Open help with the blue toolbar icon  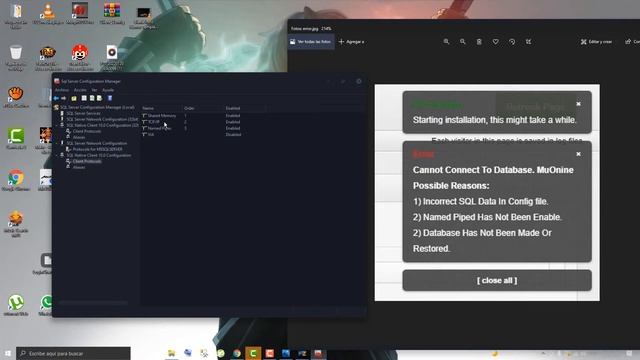(110, 98)
